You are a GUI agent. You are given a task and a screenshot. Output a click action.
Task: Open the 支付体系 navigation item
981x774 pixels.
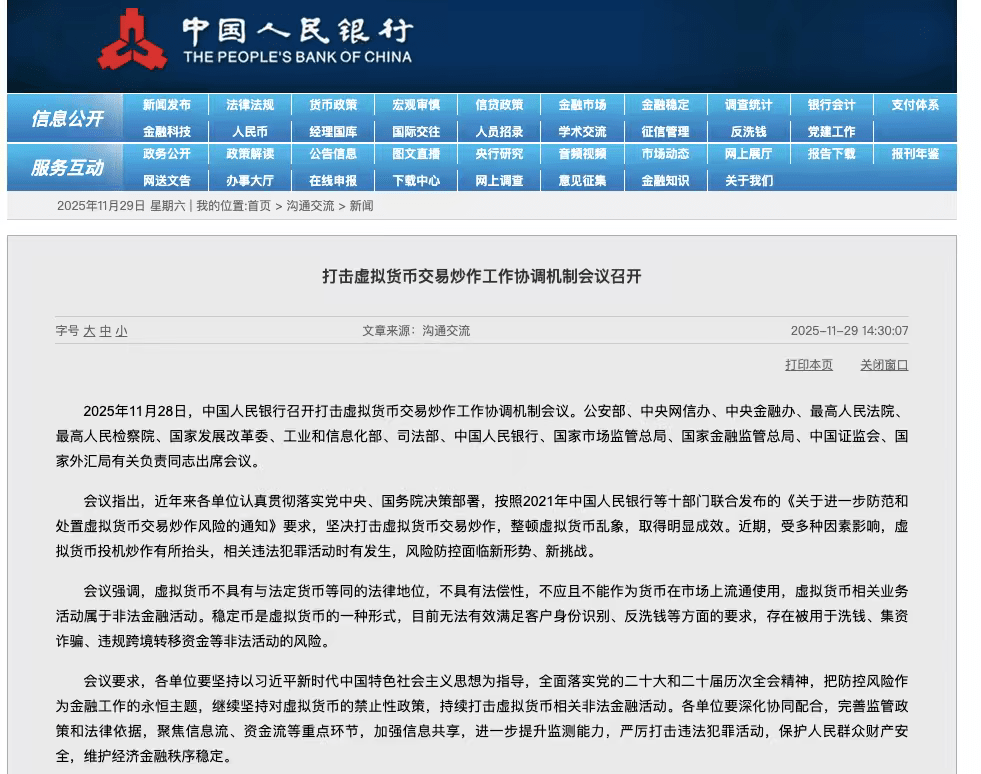tap(914, 105)
